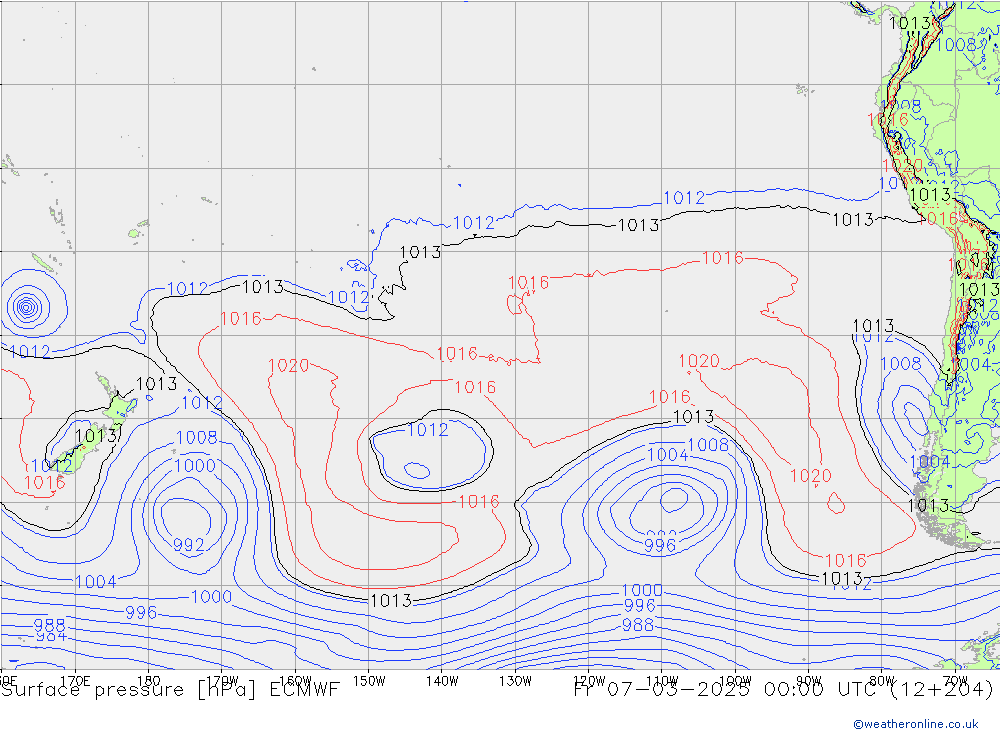
Task: Click the small closed red contour below '1020'
Action: [x=835, y=503]
